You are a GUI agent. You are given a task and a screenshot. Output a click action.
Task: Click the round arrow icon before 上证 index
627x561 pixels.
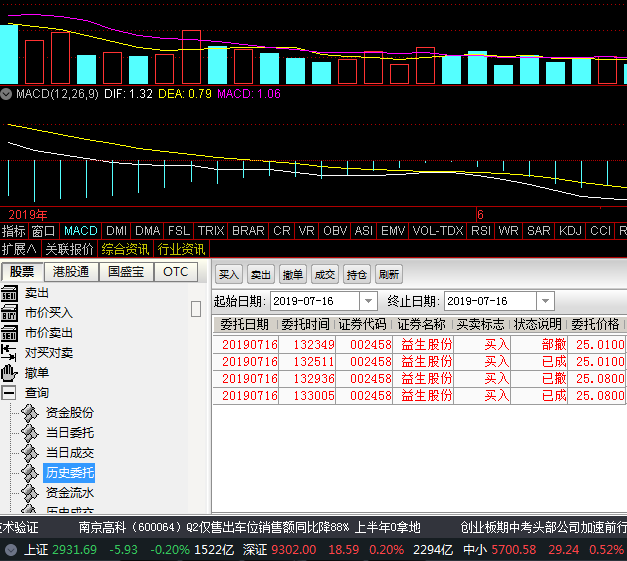[11, 550]
